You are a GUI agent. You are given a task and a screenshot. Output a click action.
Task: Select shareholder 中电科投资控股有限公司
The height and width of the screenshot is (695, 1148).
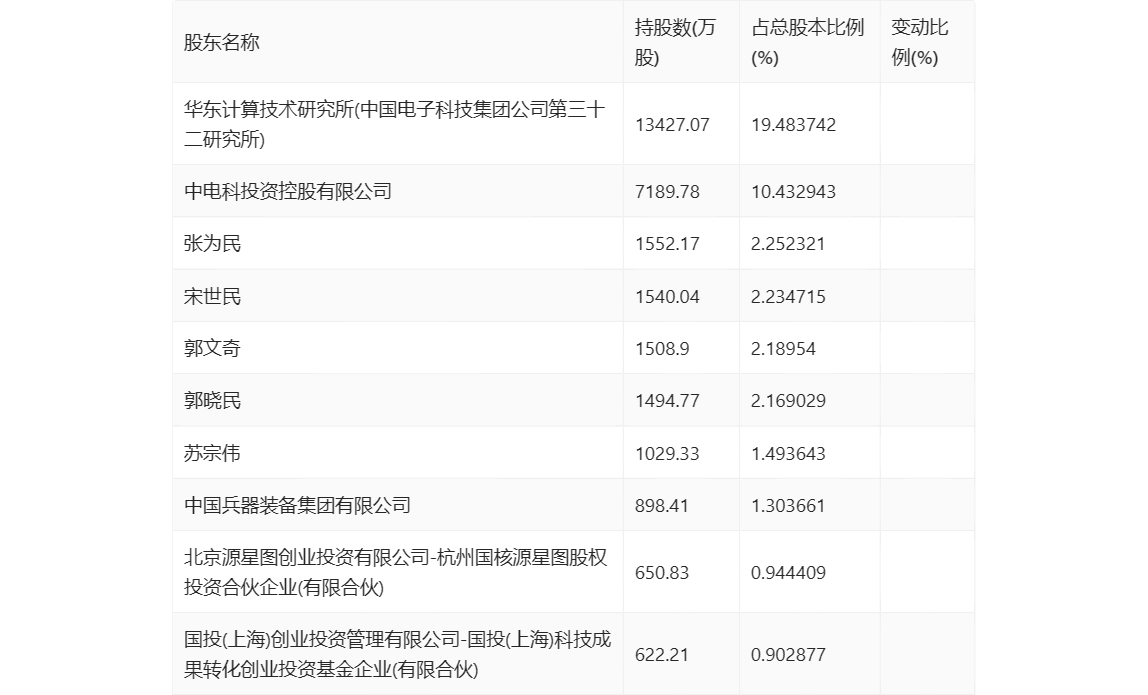tap(288, 192)
